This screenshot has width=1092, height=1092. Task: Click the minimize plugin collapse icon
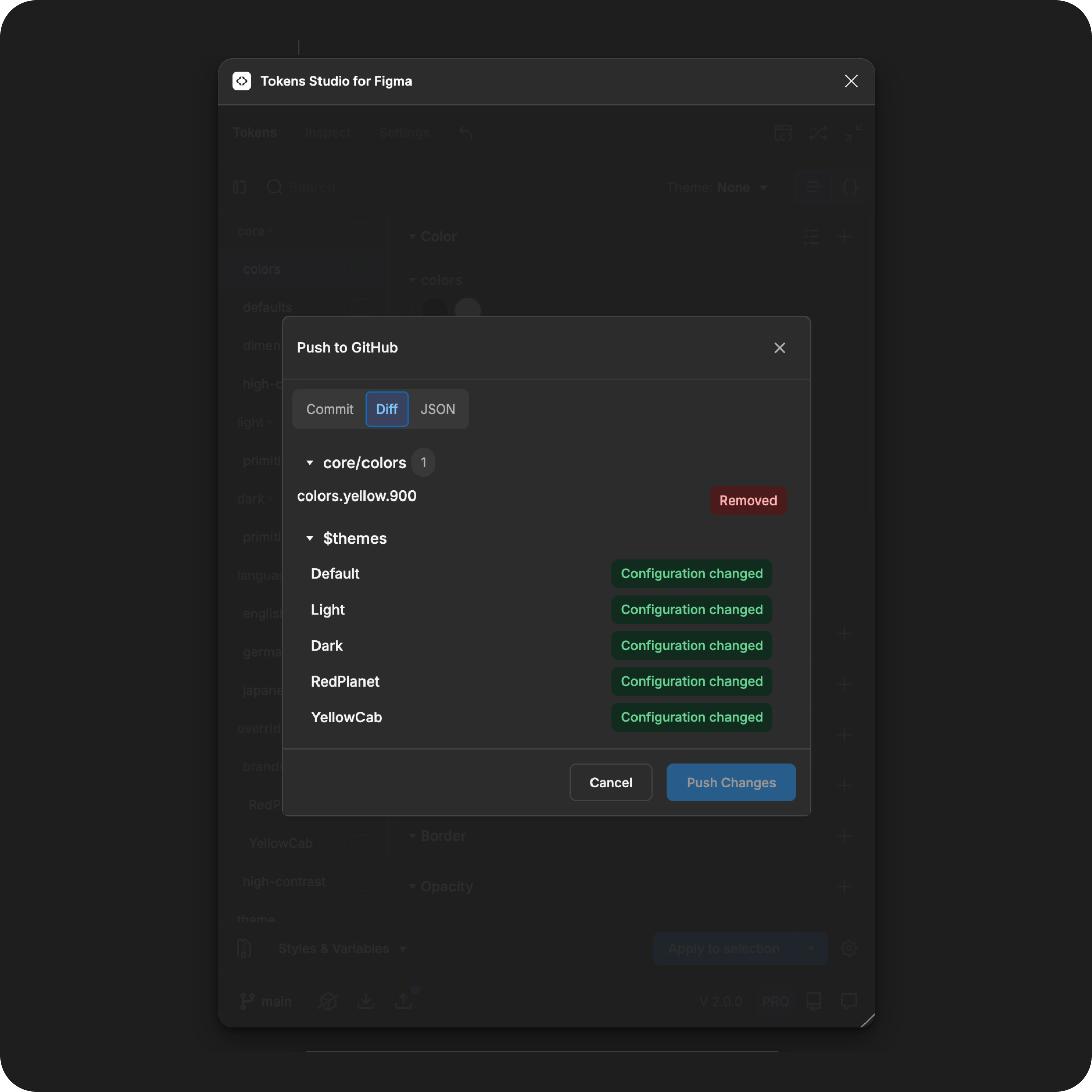[853, 133]
